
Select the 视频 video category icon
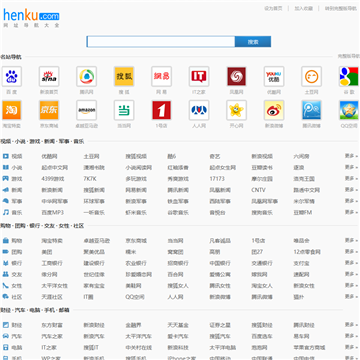[x=6, y=156]
